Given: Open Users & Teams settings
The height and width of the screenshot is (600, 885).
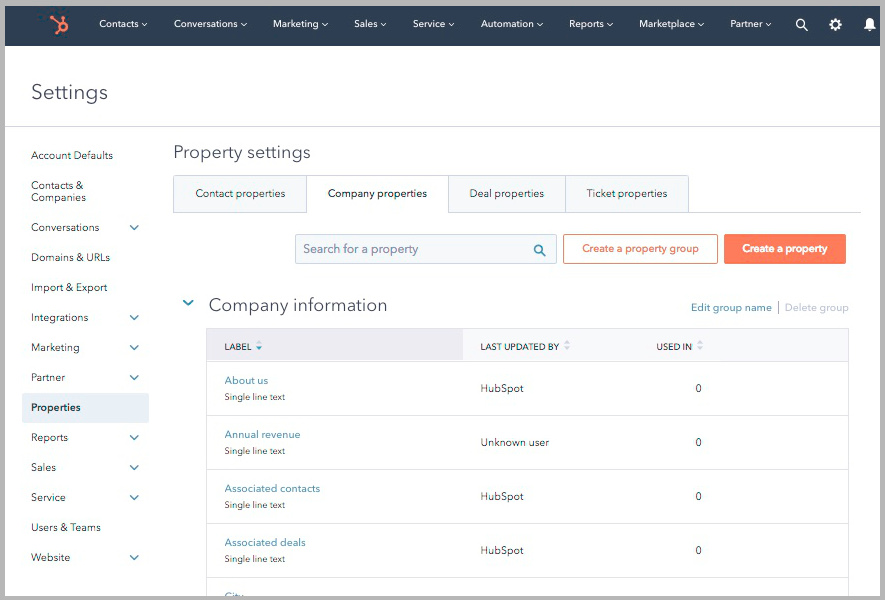Looking at the screenshot, I should (x=65, y=528).
